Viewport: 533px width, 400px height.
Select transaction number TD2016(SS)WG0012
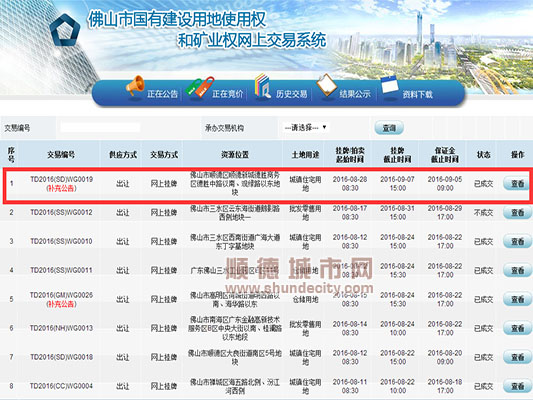click(61, 212)
